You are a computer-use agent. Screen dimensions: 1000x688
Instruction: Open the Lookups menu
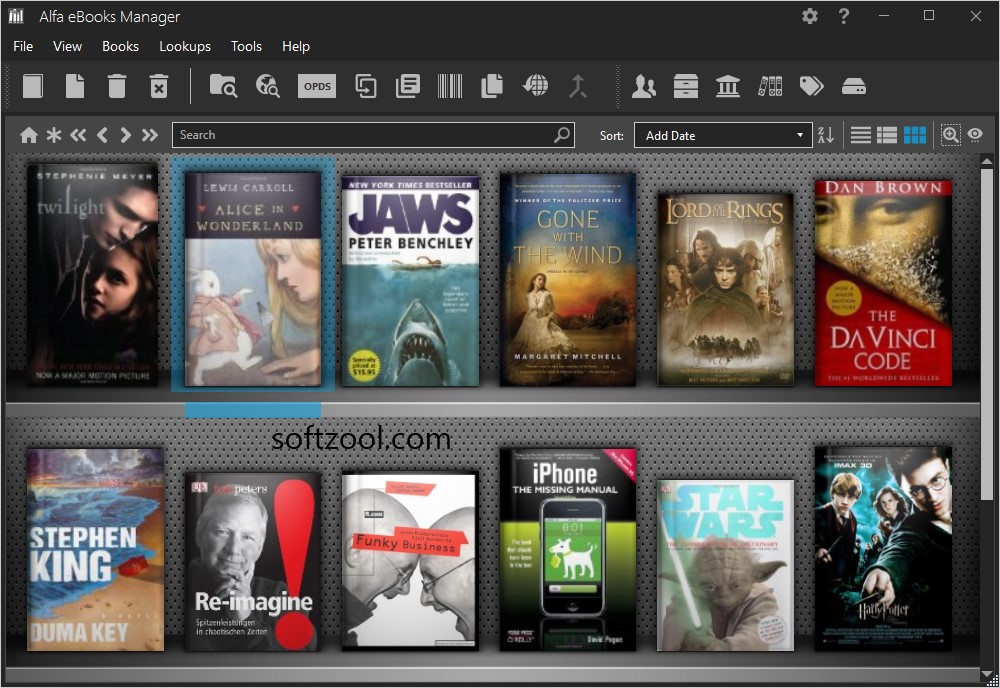click(185, 46)
